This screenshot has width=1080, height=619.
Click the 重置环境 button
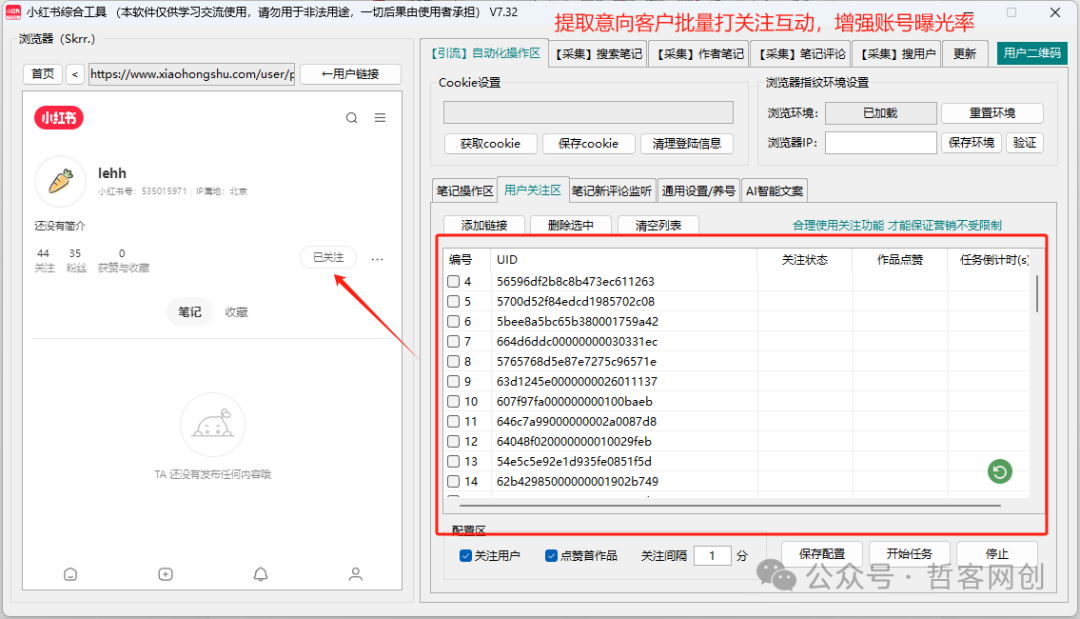tap(992, 113)
